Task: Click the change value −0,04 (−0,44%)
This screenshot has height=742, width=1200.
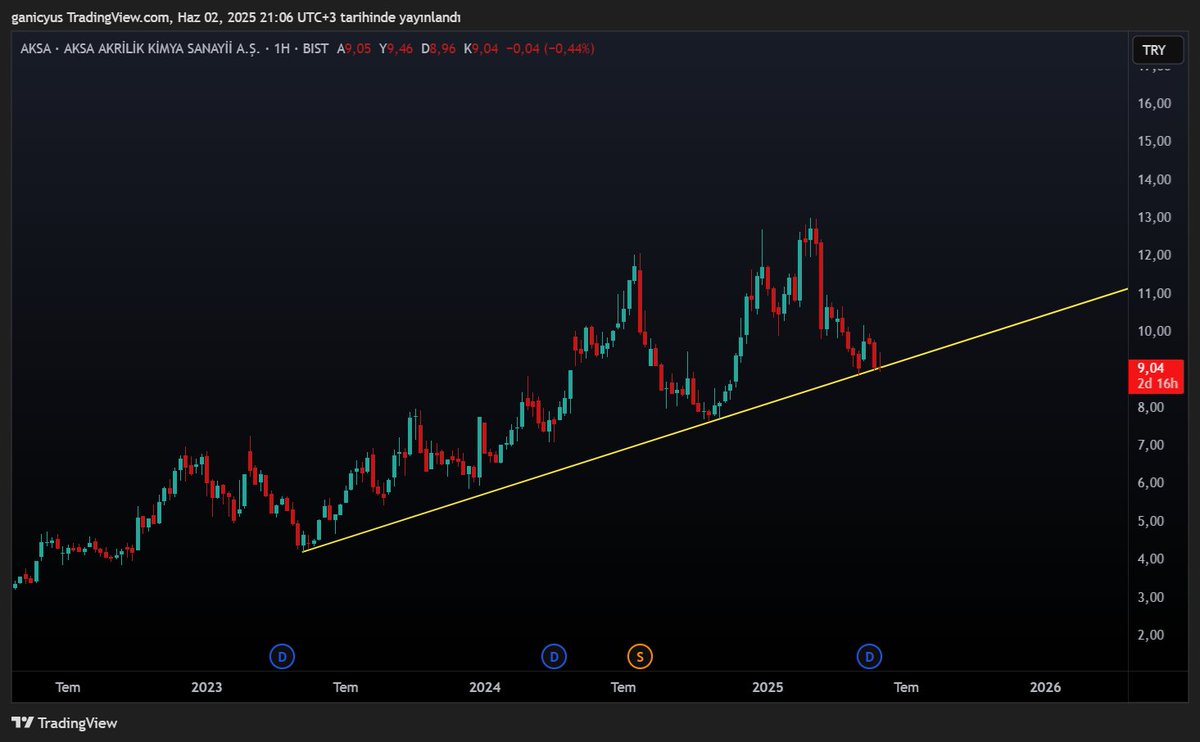Action: [x=550, y=48]
